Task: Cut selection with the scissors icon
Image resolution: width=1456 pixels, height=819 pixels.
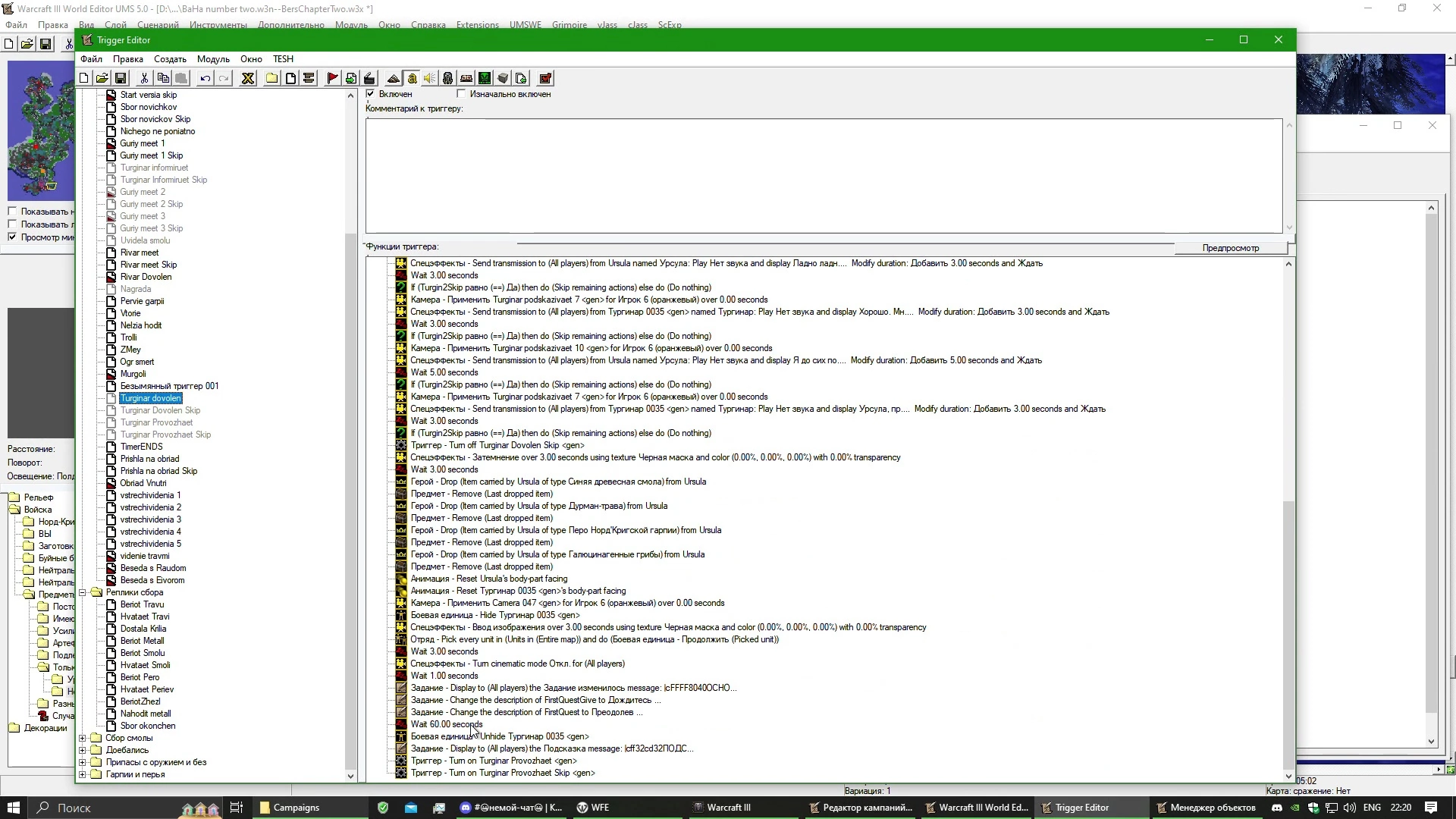Action: click(x=144, y=78)
